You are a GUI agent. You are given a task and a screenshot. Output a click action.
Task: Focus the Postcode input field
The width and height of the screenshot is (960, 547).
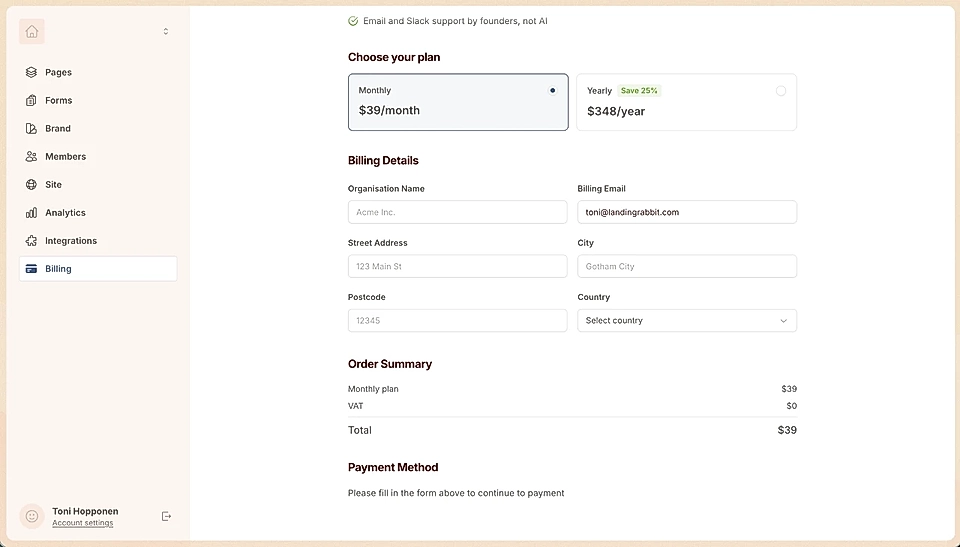coord(457,320)
